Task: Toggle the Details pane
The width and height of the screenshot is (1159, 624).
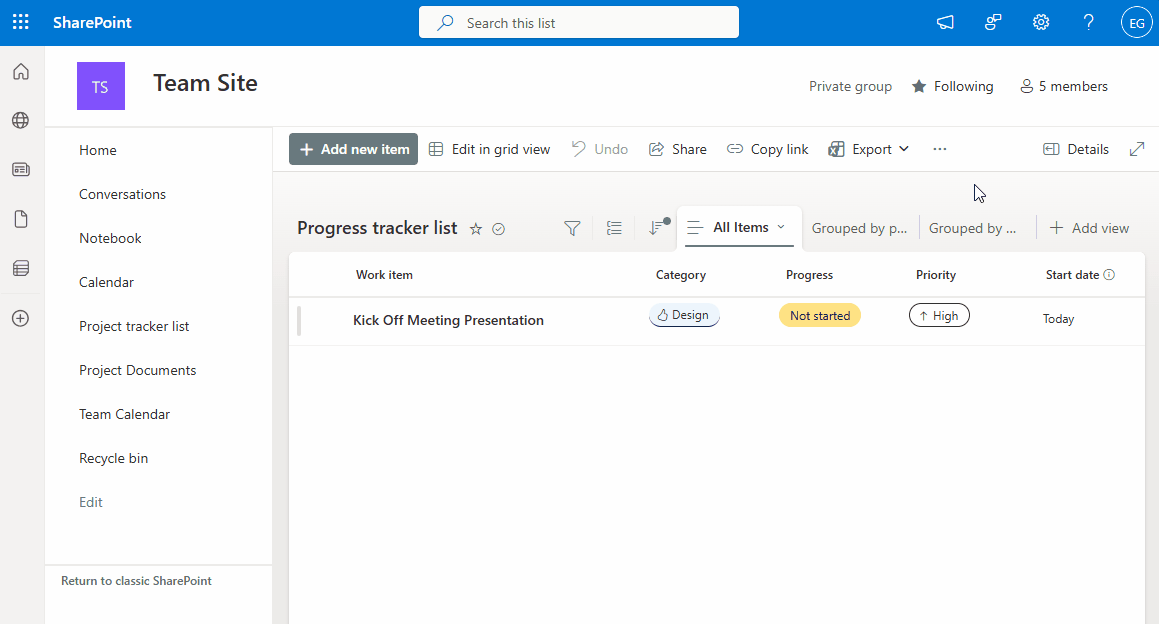Action: click(1076, 149)
